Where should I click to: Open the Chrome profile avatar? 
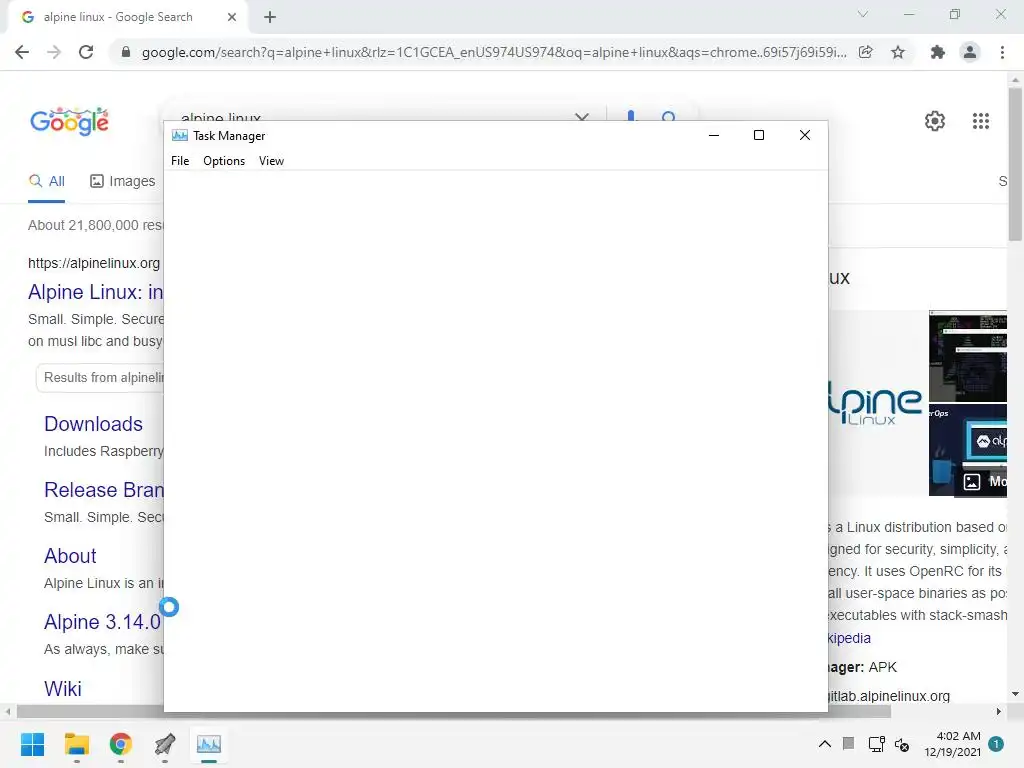(970, 52)
